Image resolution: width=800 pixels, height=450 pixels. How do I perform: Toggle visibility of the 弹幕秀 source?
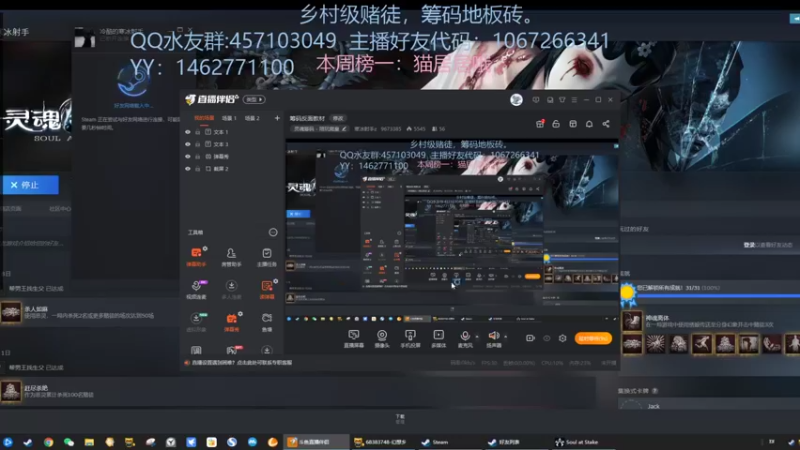[188, 157]
